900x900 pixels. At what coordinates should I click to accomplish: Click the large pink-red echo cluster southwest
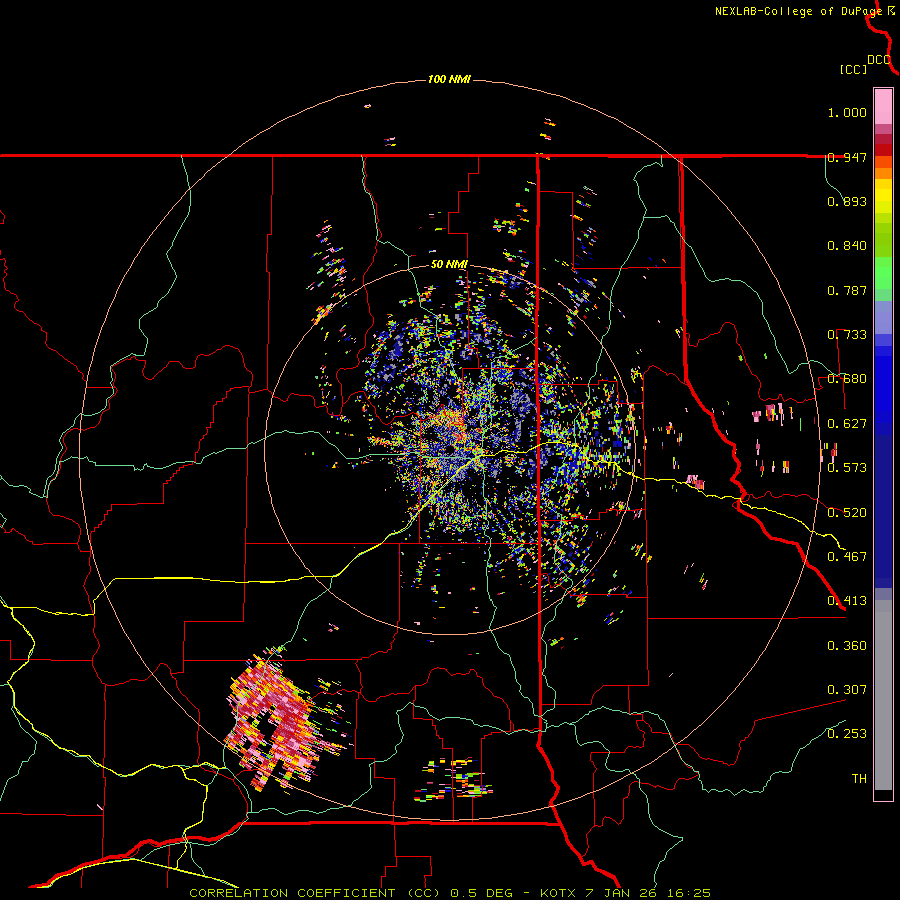[276, 723]
